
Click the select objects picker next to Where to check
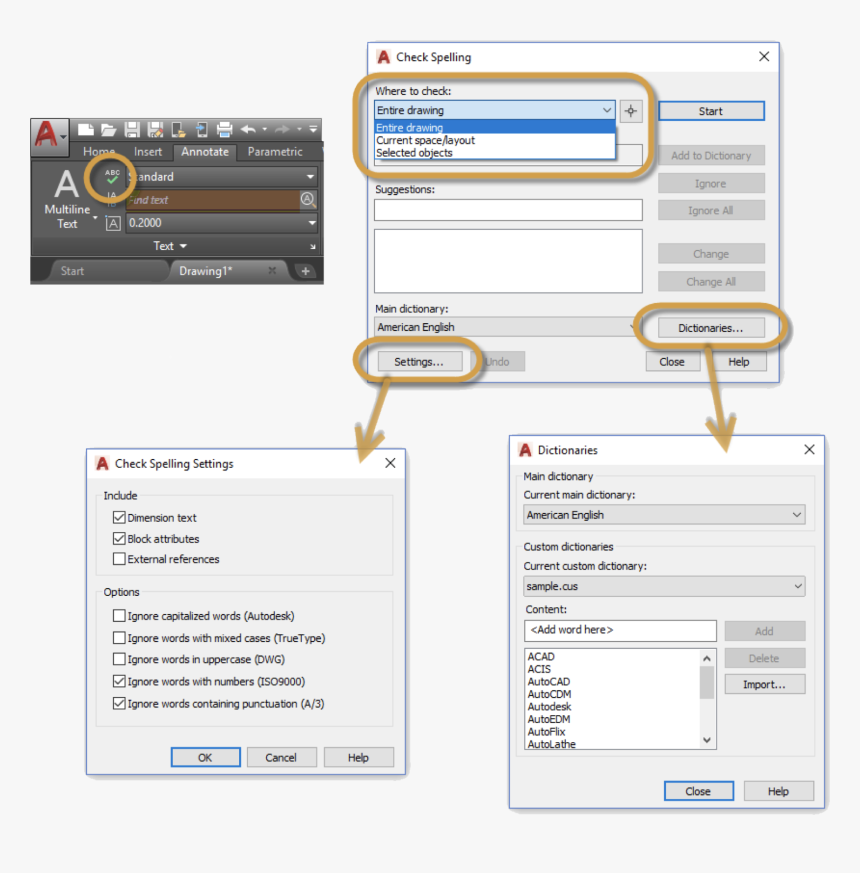pyautogui.click(x=631, y=110)
